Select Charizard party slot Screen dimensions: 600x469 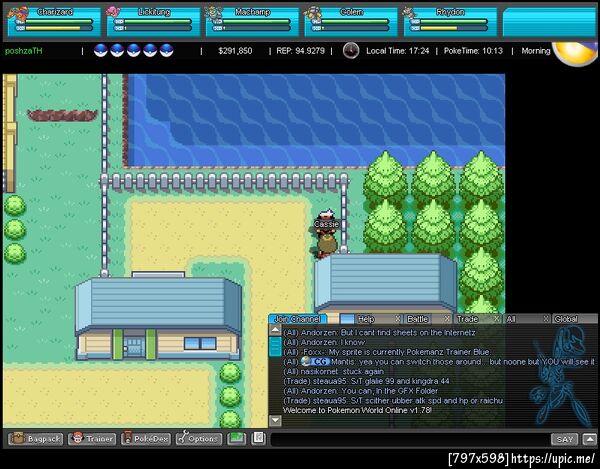[54, 22]
